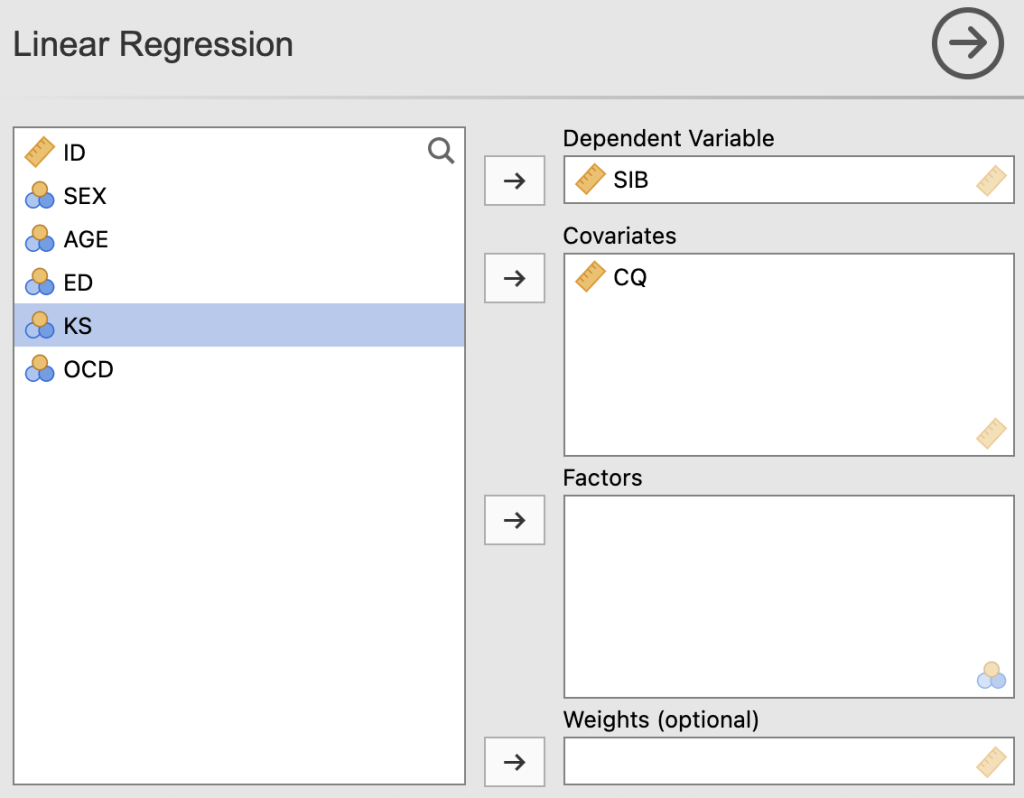This screenshot has height=798, width=1024.
Task: Click the arrow to add a Factor
Action: click(x=514, y=520)
